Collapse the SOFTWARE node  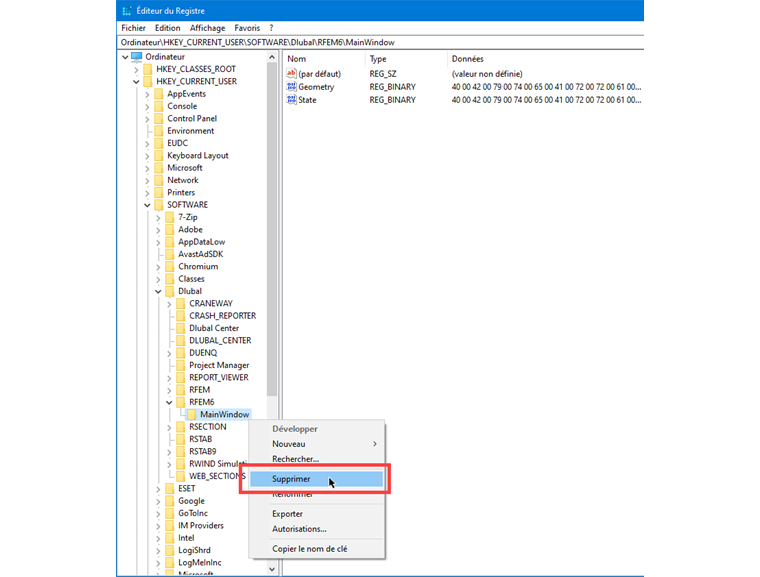[x=147, y=206]
